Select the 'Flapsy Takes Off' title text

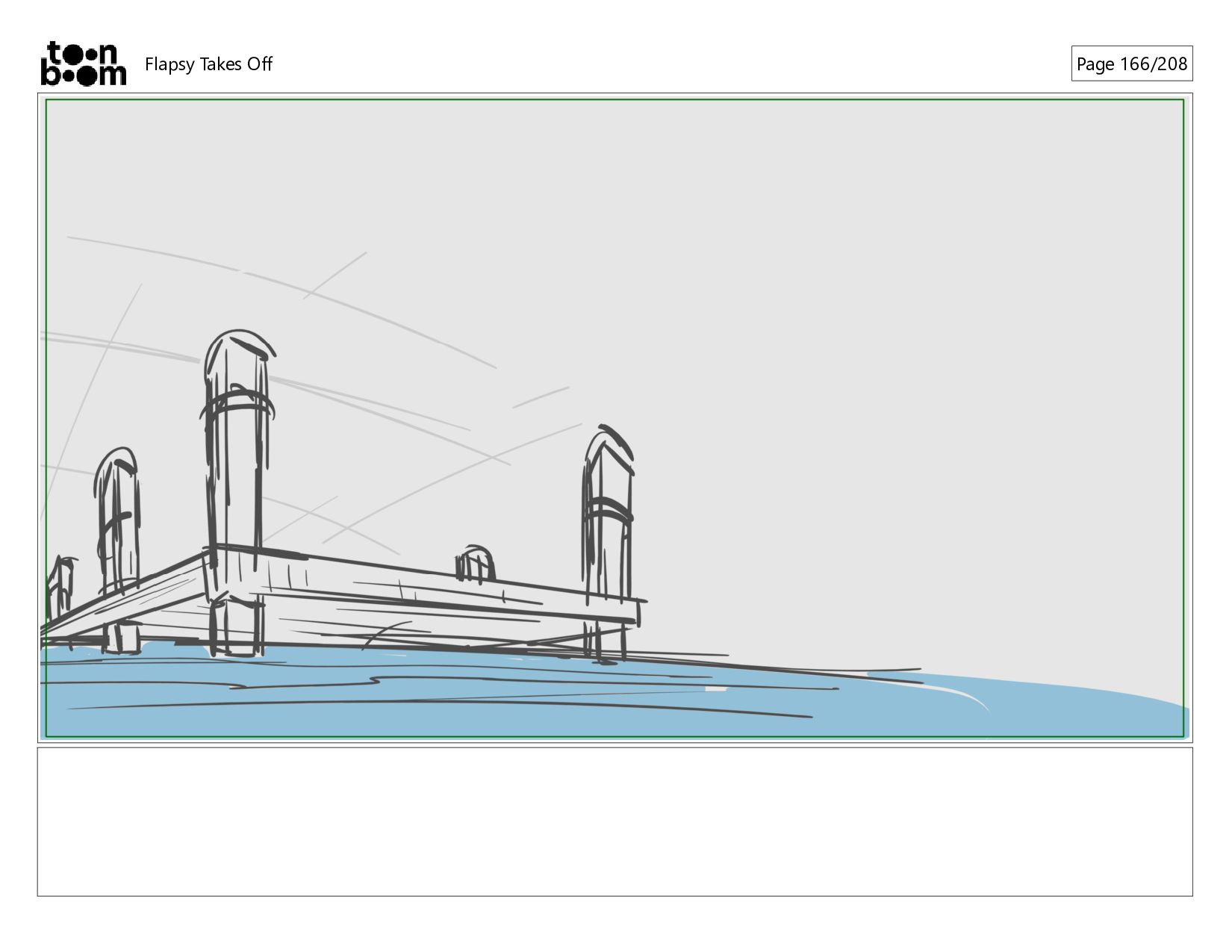[x=208, y=64]
